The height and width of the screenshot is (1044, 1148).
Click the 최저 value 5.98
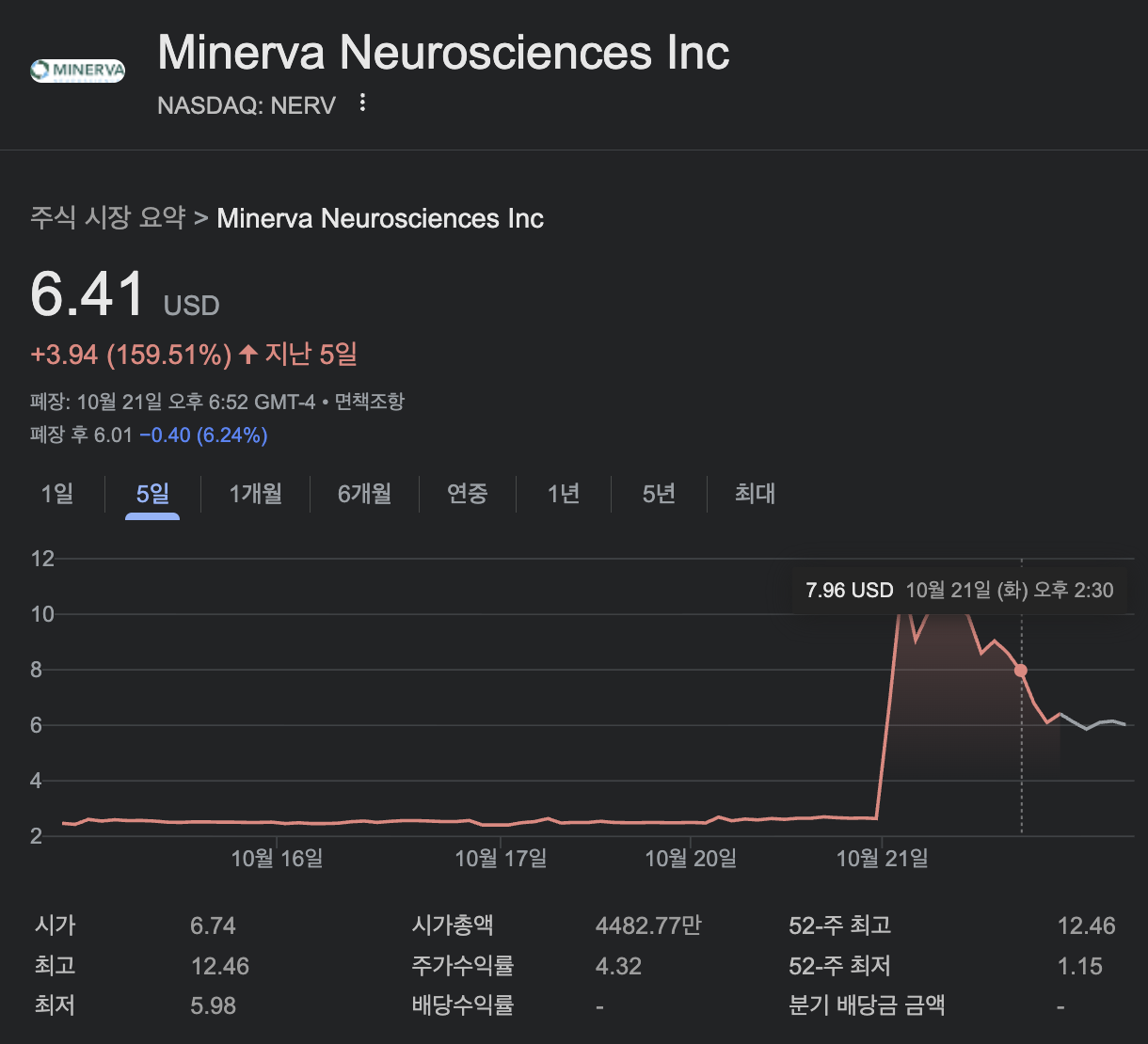(x=213, y=1006)
